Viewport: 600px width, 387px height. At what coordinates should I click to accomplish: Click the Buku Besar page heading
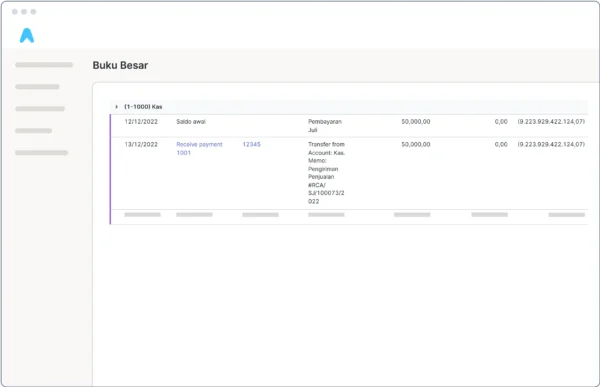coord(120,65)
